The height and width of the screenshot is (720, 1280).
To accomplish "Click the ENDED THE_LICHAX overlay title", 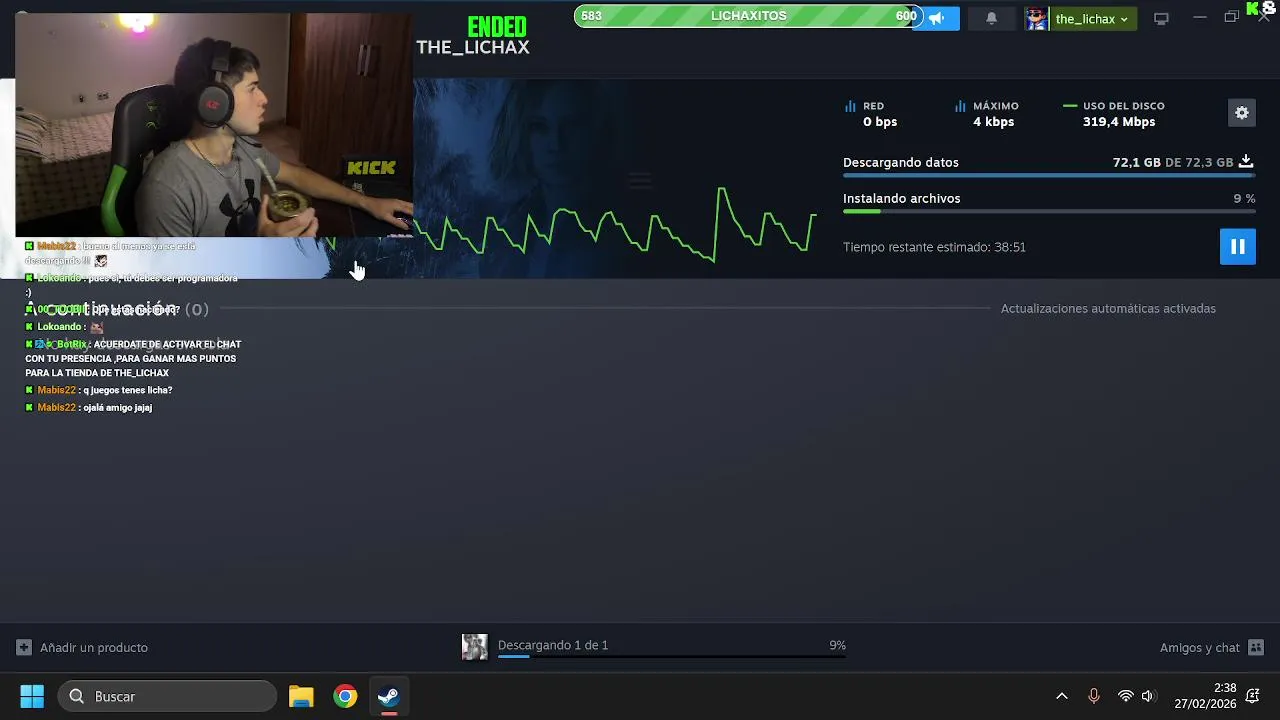I will pyautogui.click(x=473, y=37).
